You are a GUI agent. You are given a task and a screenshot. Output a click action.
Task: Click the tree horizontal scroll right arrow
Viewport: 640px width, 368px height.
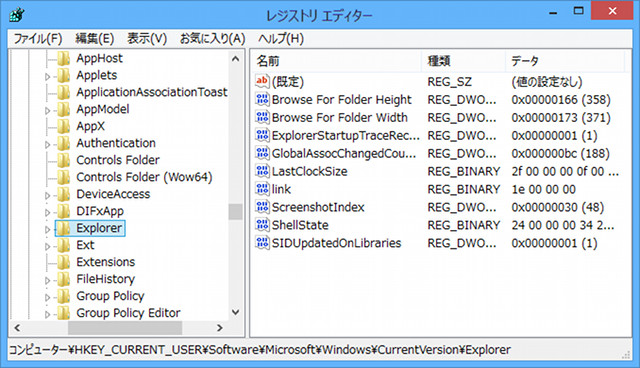tap(220, 328)
